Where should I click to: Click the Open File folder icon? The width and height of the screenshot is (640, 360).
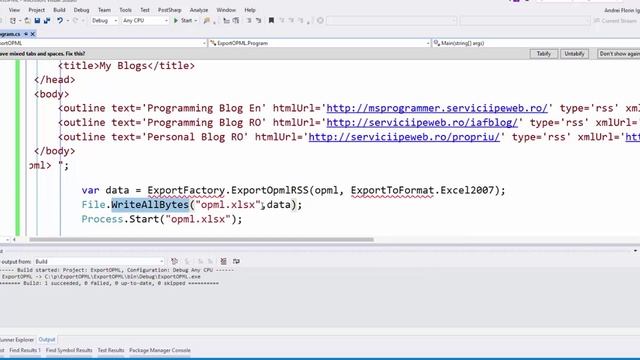point(27,20)
